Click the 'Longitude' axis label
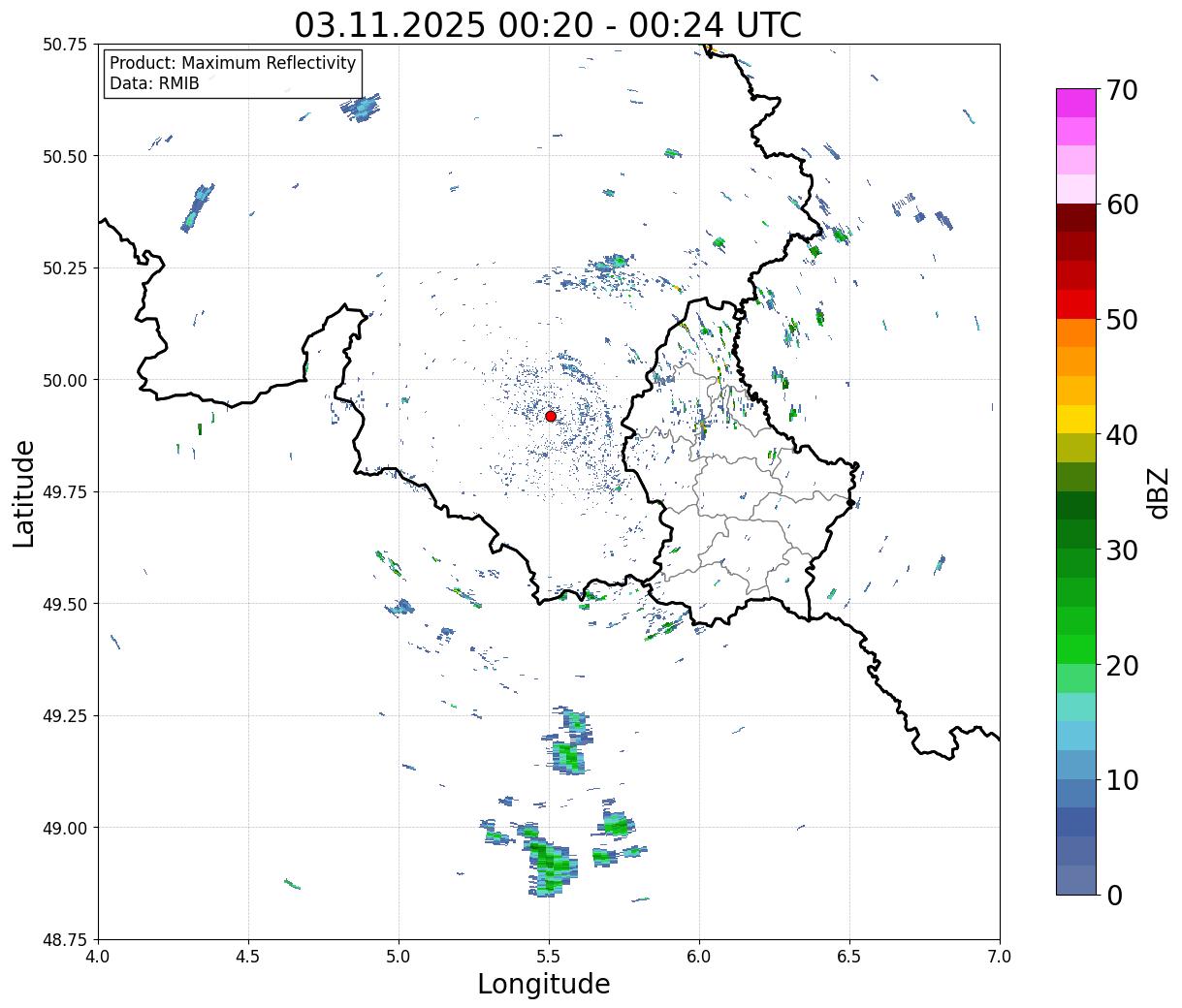 tap(543, 984)
